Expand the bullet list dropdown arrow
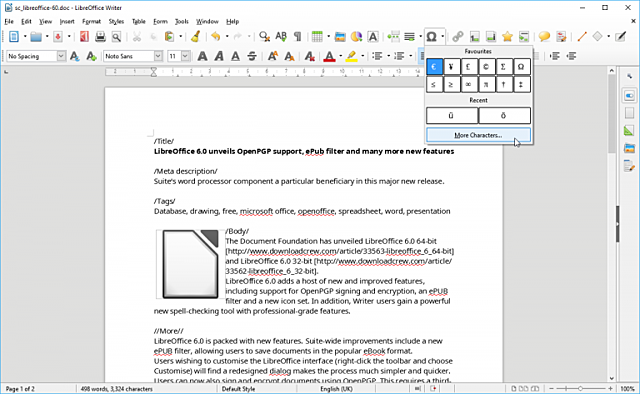 click(x=388, y=56)
